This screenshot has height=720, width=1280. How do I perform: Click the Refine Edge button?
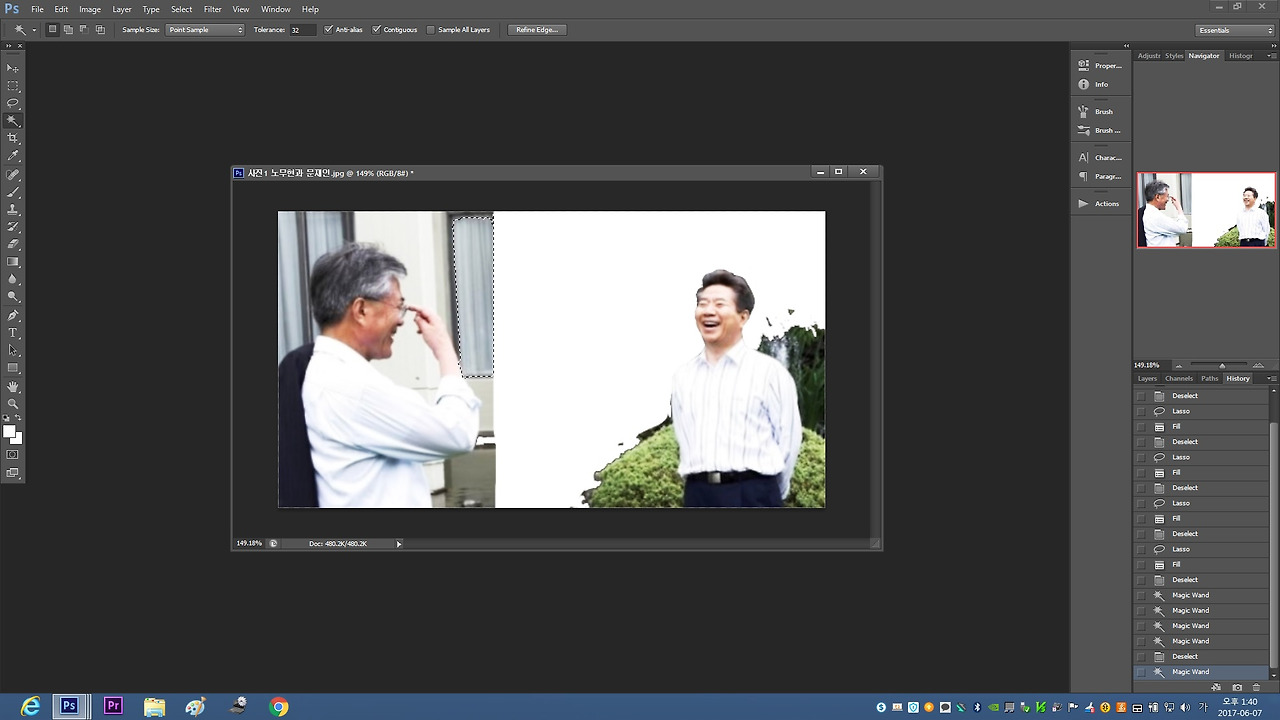point(537,29)
